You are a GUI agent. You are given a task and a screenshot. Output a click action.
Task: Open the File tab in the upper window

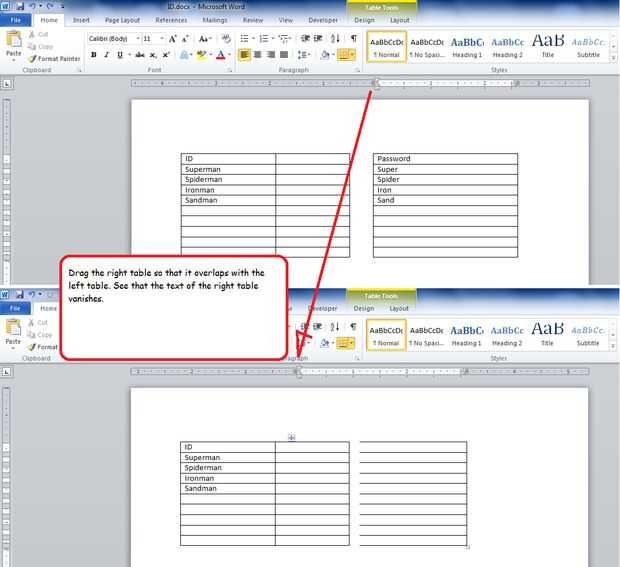(15, 20)
